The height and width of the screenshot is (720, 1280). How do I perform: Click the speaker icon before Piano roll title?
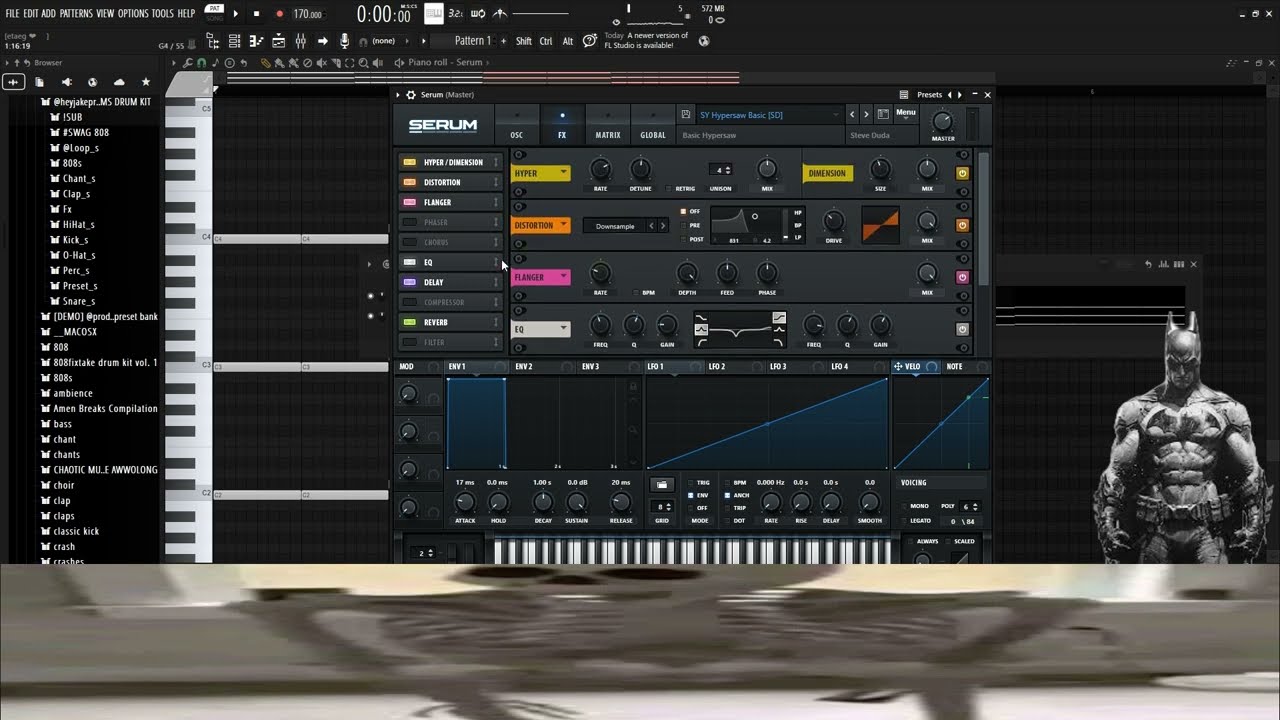click(399, 62)
